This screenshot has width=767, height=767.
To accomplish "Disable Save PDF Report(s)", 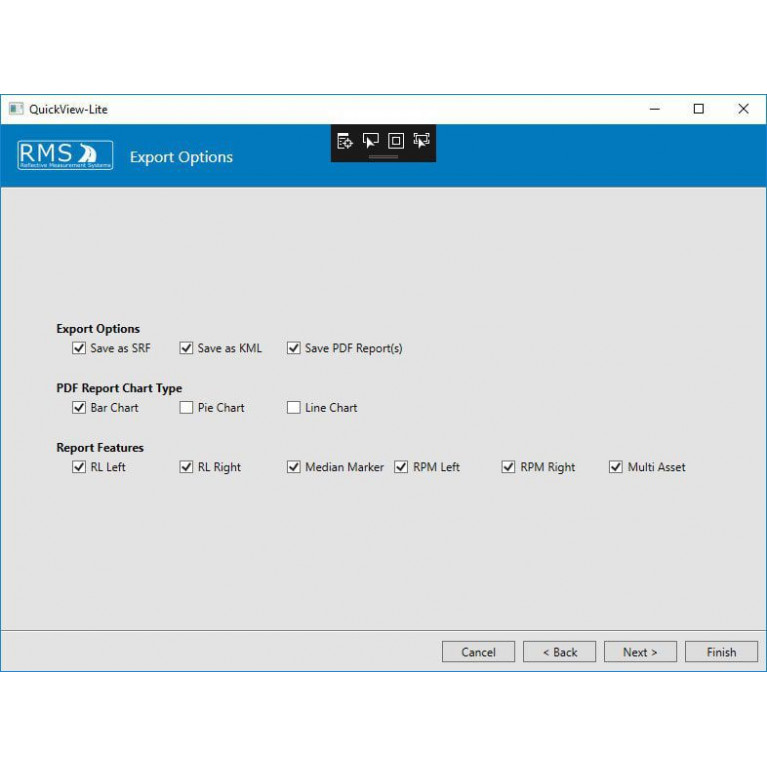I will pyautogui.click(x=294, y=349).
